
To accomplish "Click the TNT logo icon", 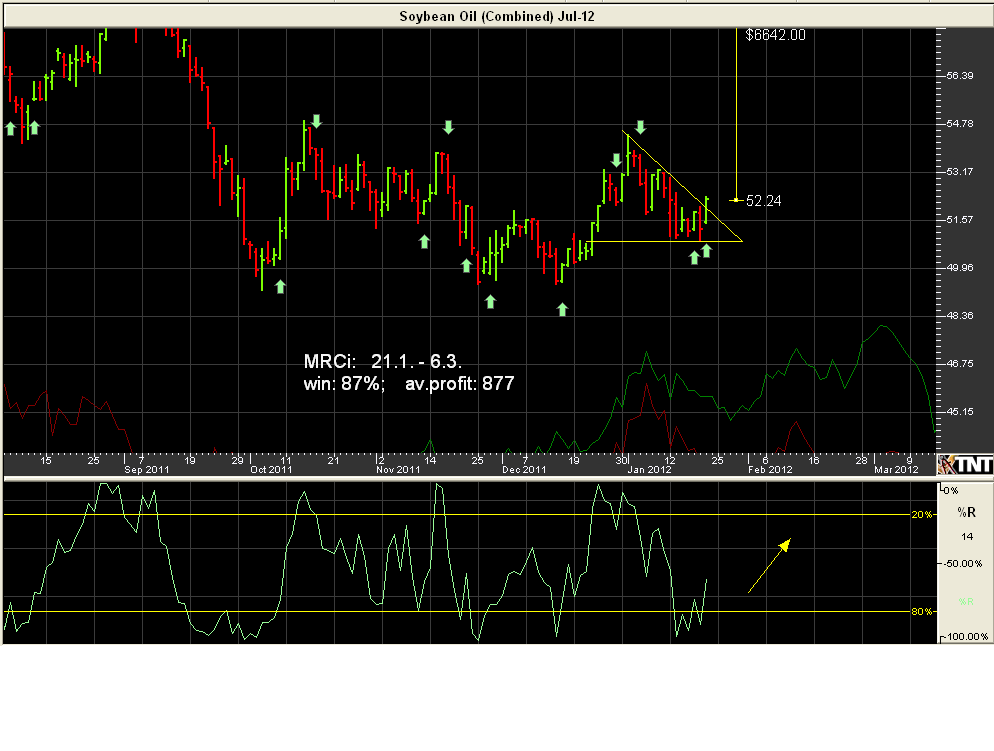I will [x=965, y=465].
